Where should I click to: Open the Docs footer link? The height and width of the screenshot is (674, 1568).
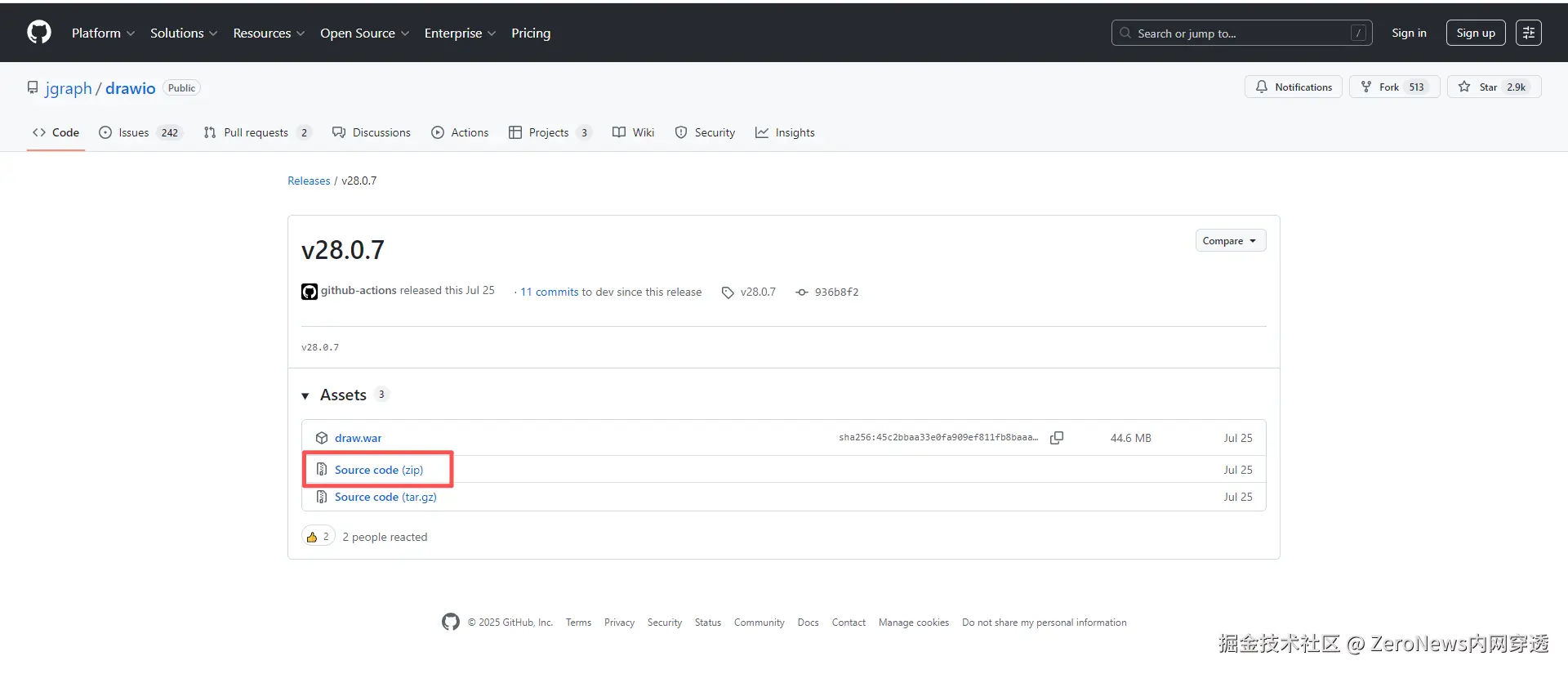[x=808, y=623]
